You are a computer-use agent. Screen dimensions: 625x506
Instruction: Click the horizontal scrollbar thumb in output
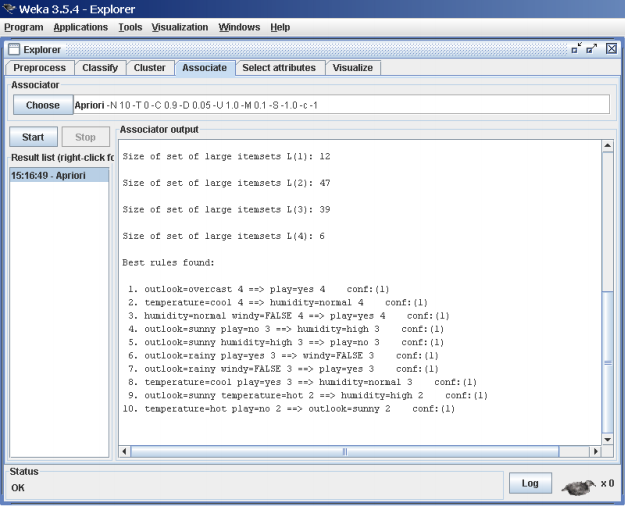345,451
